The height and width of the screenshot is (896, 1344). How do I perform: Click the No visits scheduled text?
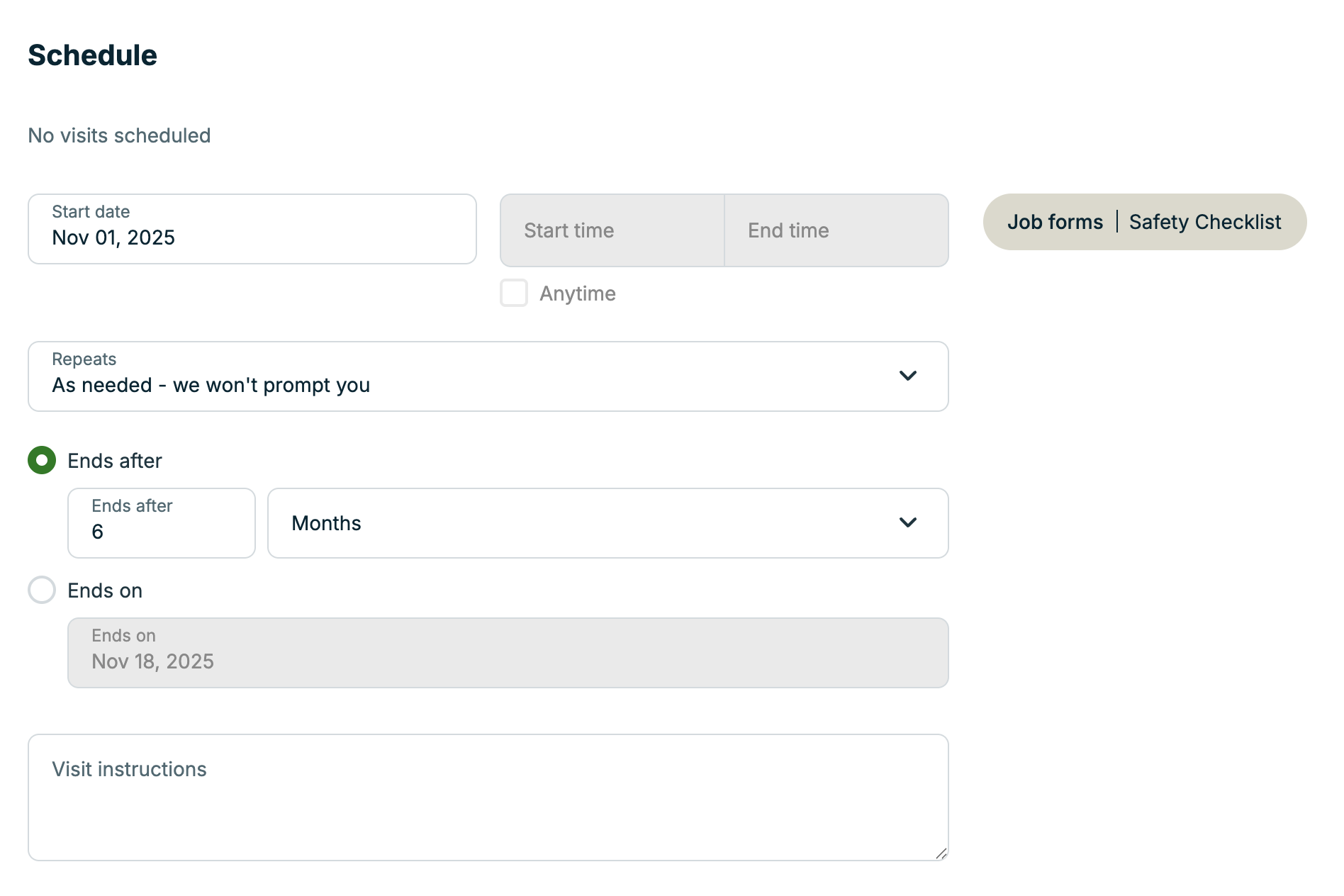119,135
